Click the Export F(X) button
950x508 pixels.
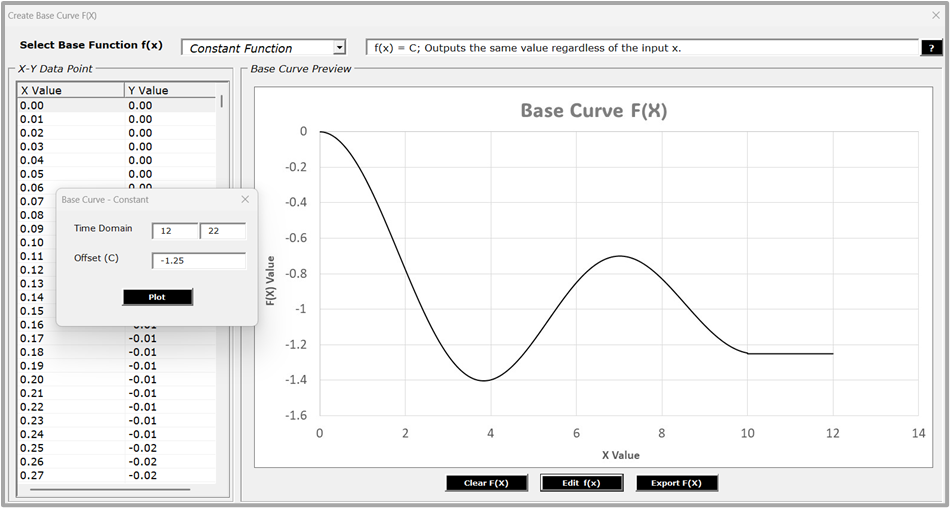676,483
